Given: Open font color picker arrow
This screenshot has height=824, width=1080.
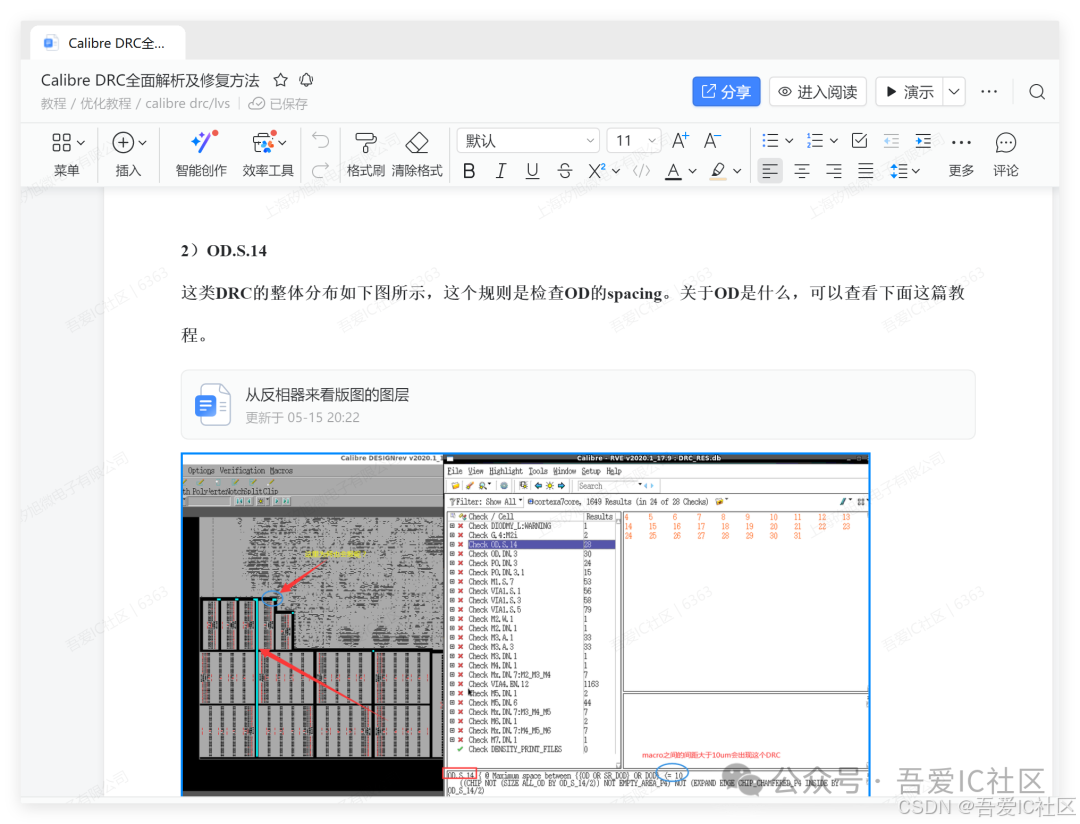Looking at the screenshot, I should click(693, 171).
